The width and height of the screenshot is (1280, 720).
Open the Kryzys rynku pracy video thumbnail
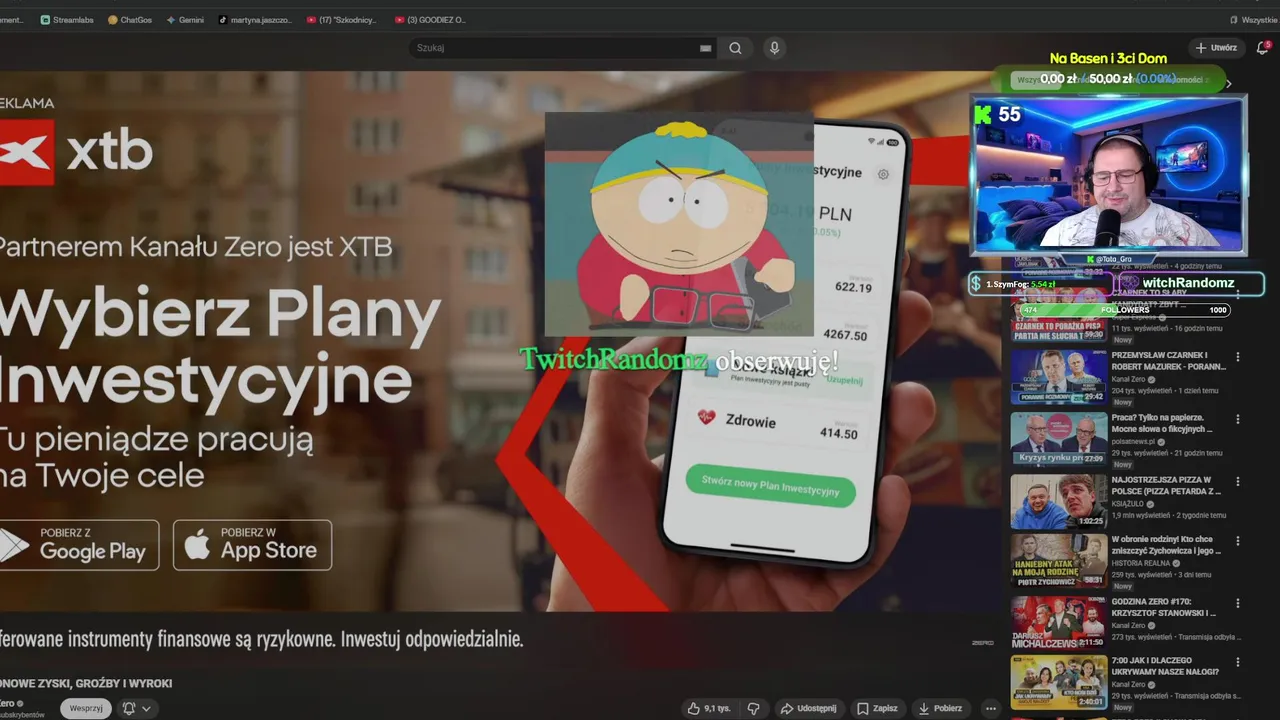[x=1058, y=438]
